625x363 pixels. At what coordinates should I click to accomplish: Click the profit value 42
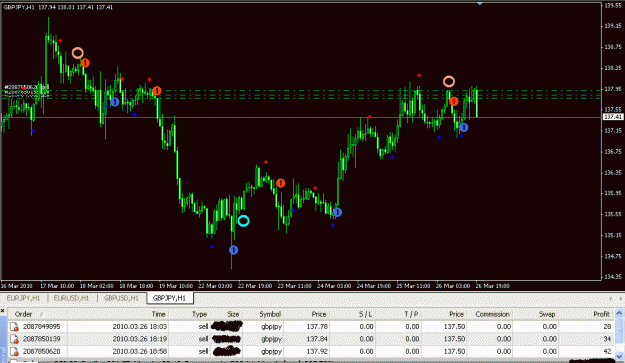pyautogui.click(x=607, y=351)
